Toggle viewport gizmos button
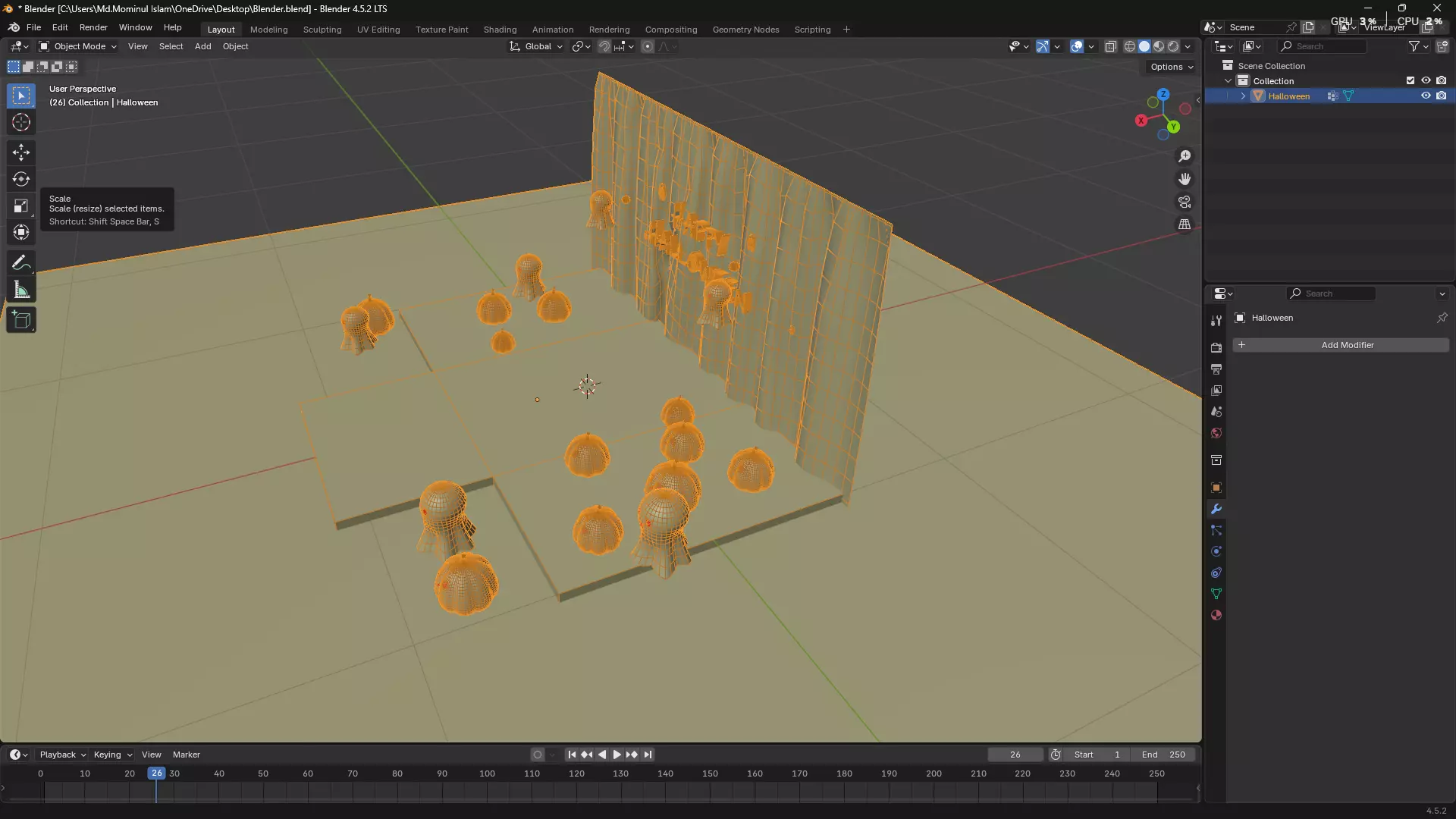The image size is (1456, 819). 1043,46
